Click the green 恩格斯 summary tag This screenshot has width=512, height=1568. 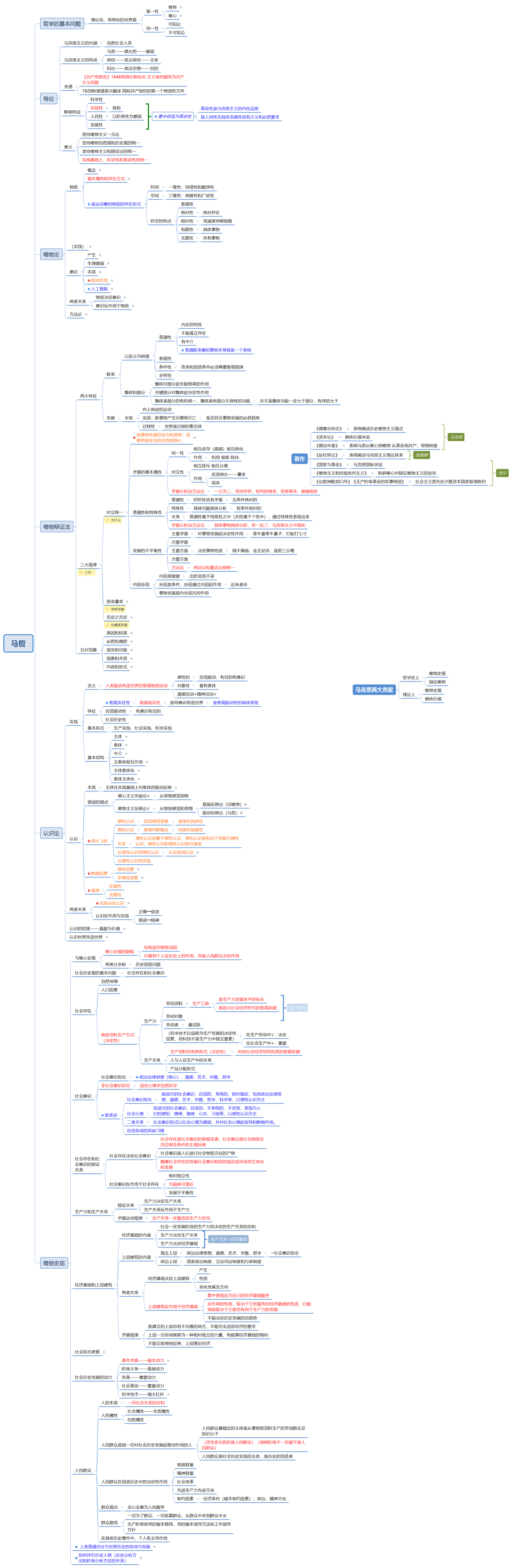pyautogui.click(x=421, y=455)
